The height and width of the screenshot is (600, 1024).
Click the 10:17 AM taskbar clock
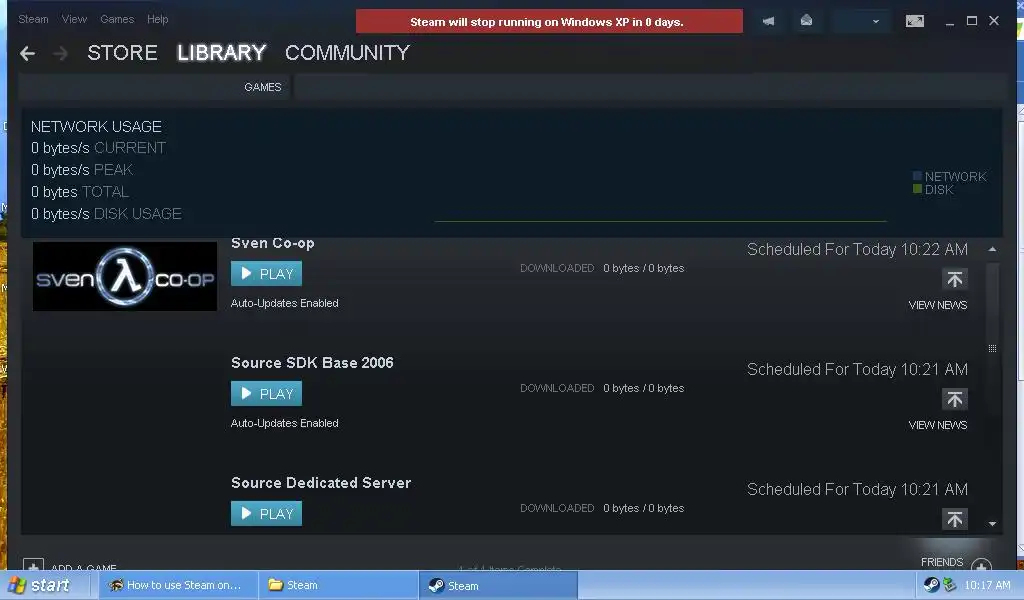(x=987, y=586)
